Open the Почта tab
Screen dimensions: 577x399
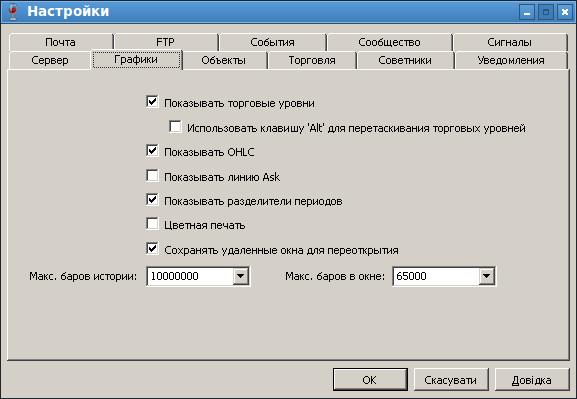(61, 42)
